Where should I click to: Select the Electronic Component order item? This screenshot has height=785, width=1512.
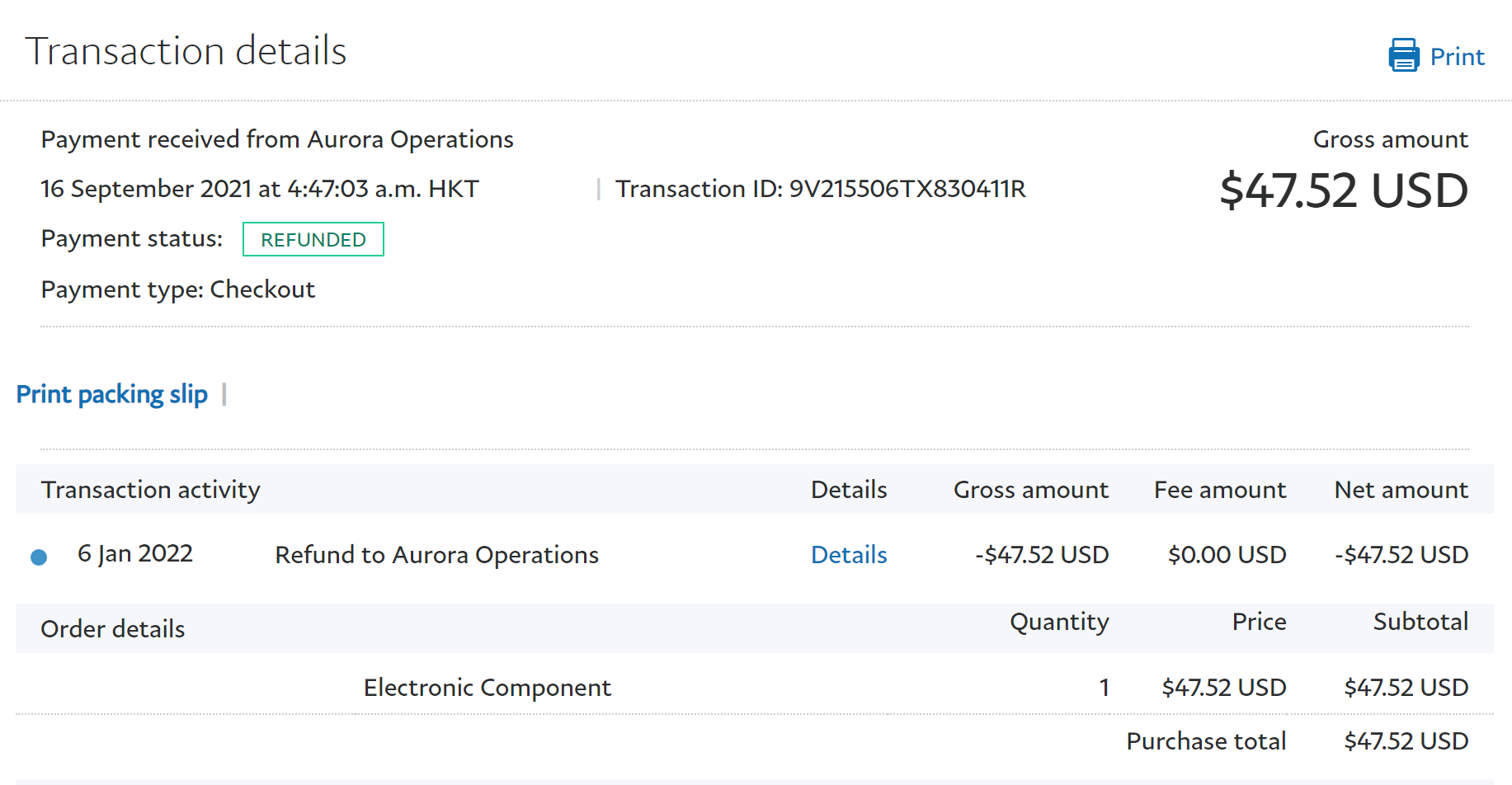coord(487,688)
